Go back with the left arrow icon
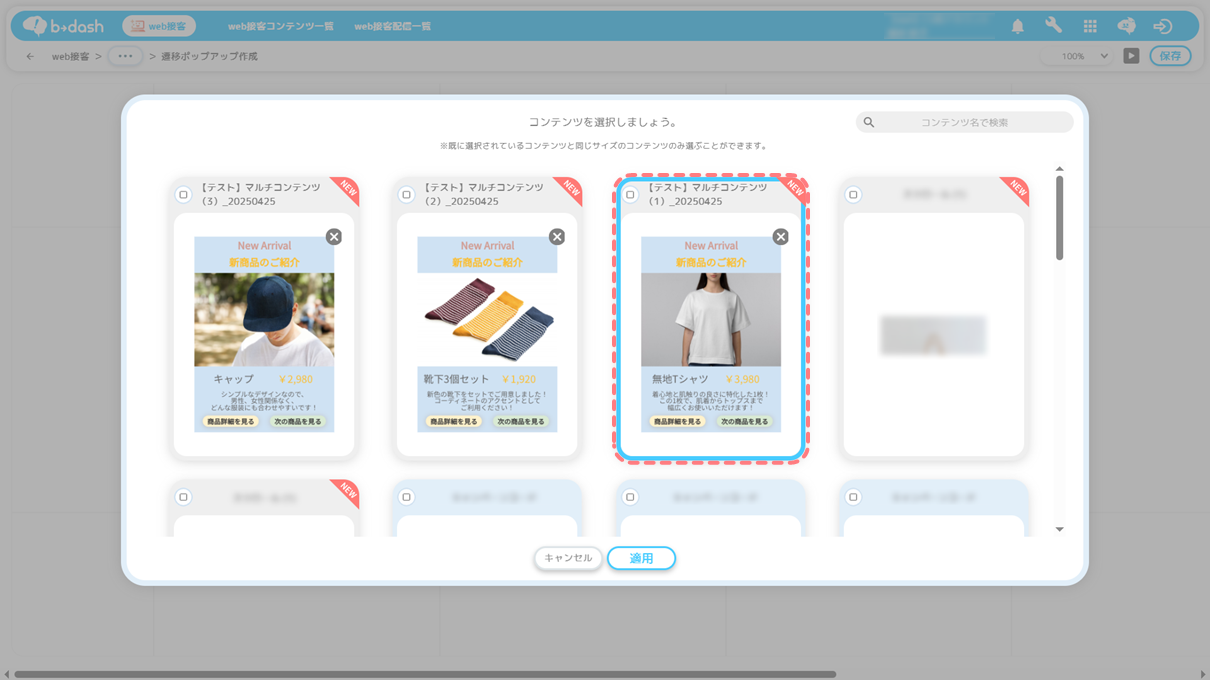The height and width of the screenshot is (680, 1210). click(x=30, y=56)
